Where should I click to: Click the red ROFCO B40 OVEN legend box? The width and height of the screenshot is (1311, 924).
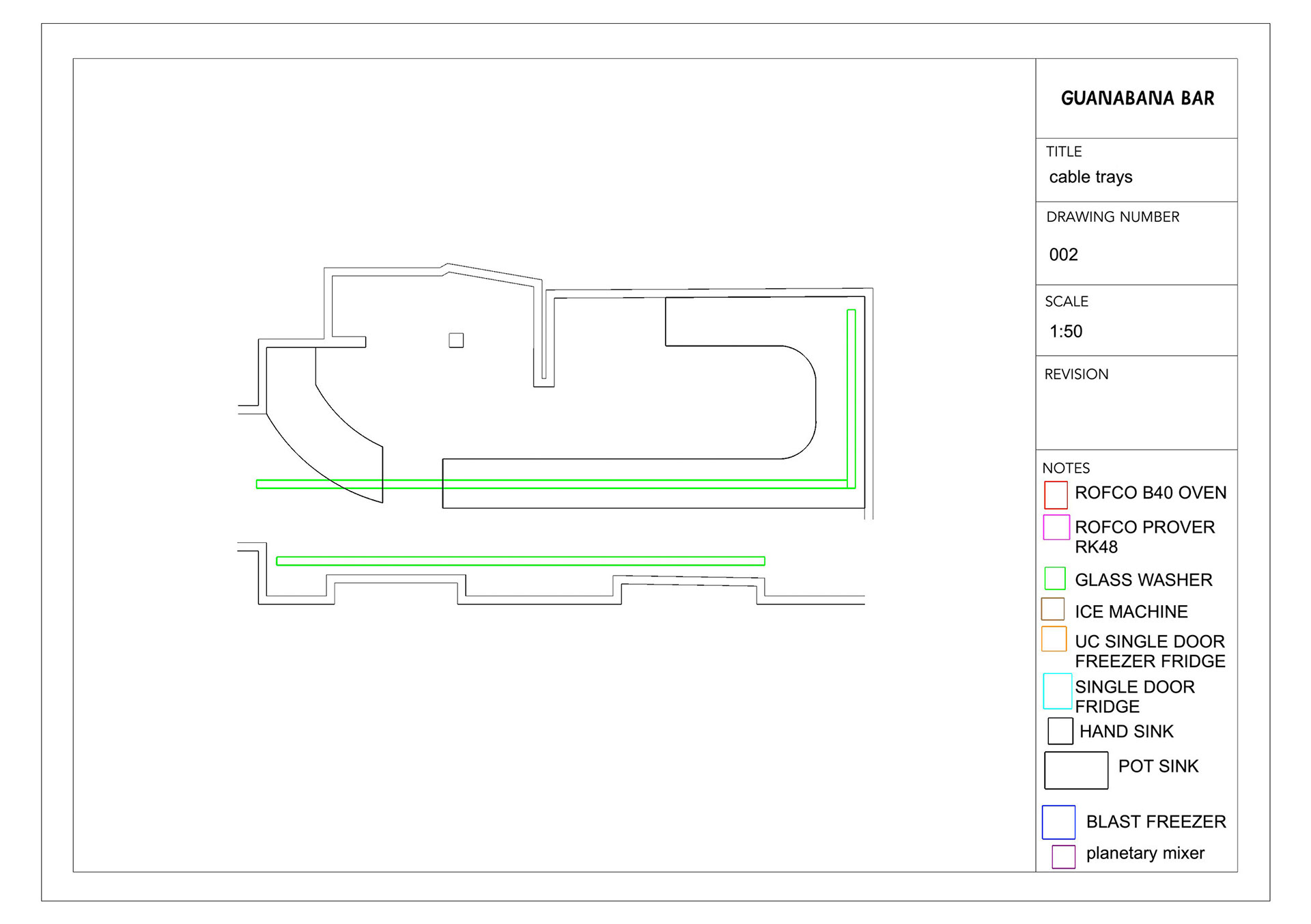(1055, 495)
